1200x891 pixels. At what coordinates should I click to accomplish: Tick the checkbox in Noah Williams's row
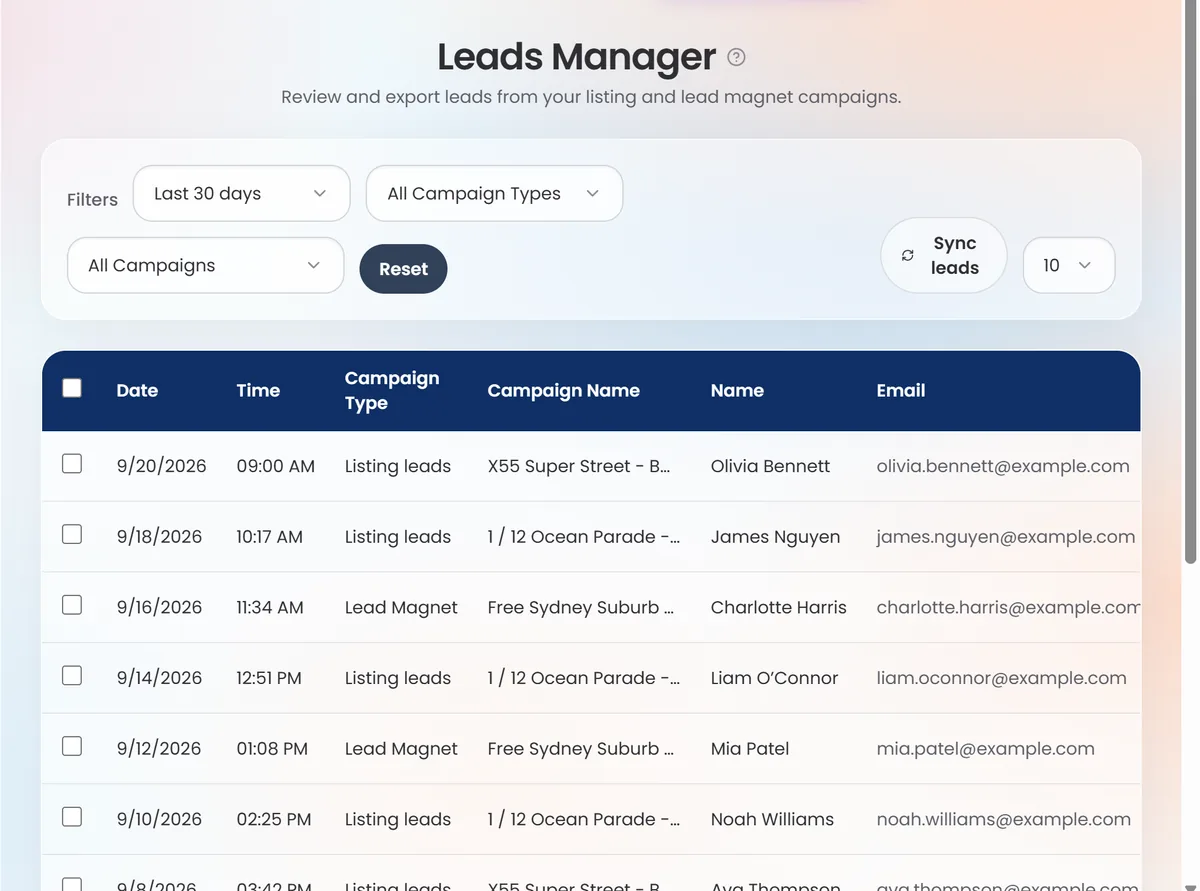72,817
